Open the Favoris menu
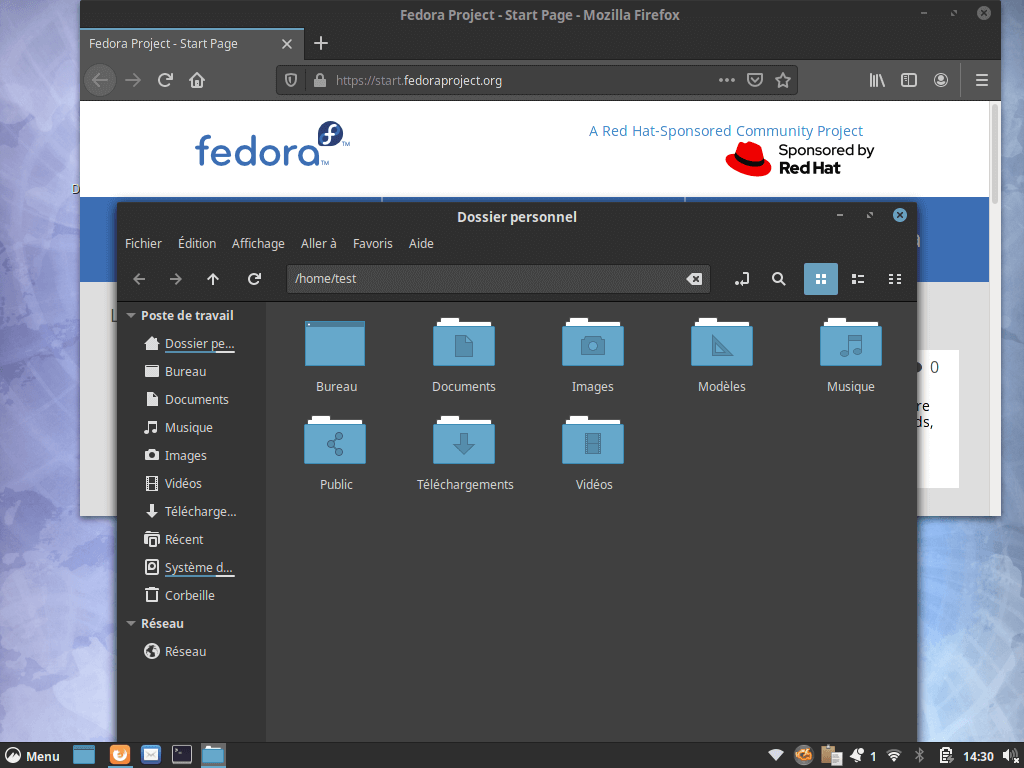The height and width of the screenshot is (768, 1024). click(x=373, y=244)
